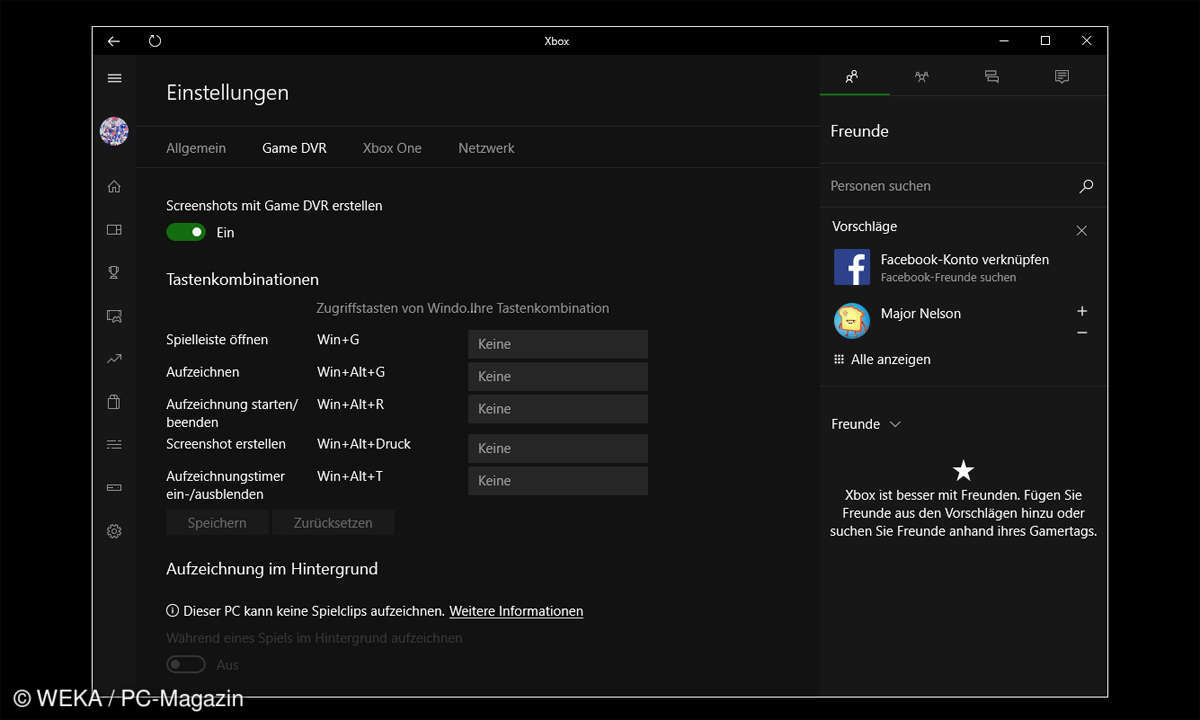Toggle background recording switch (Aus)
The width and height of the screenshot is (1200, 720).
click(x=186, y=664)
